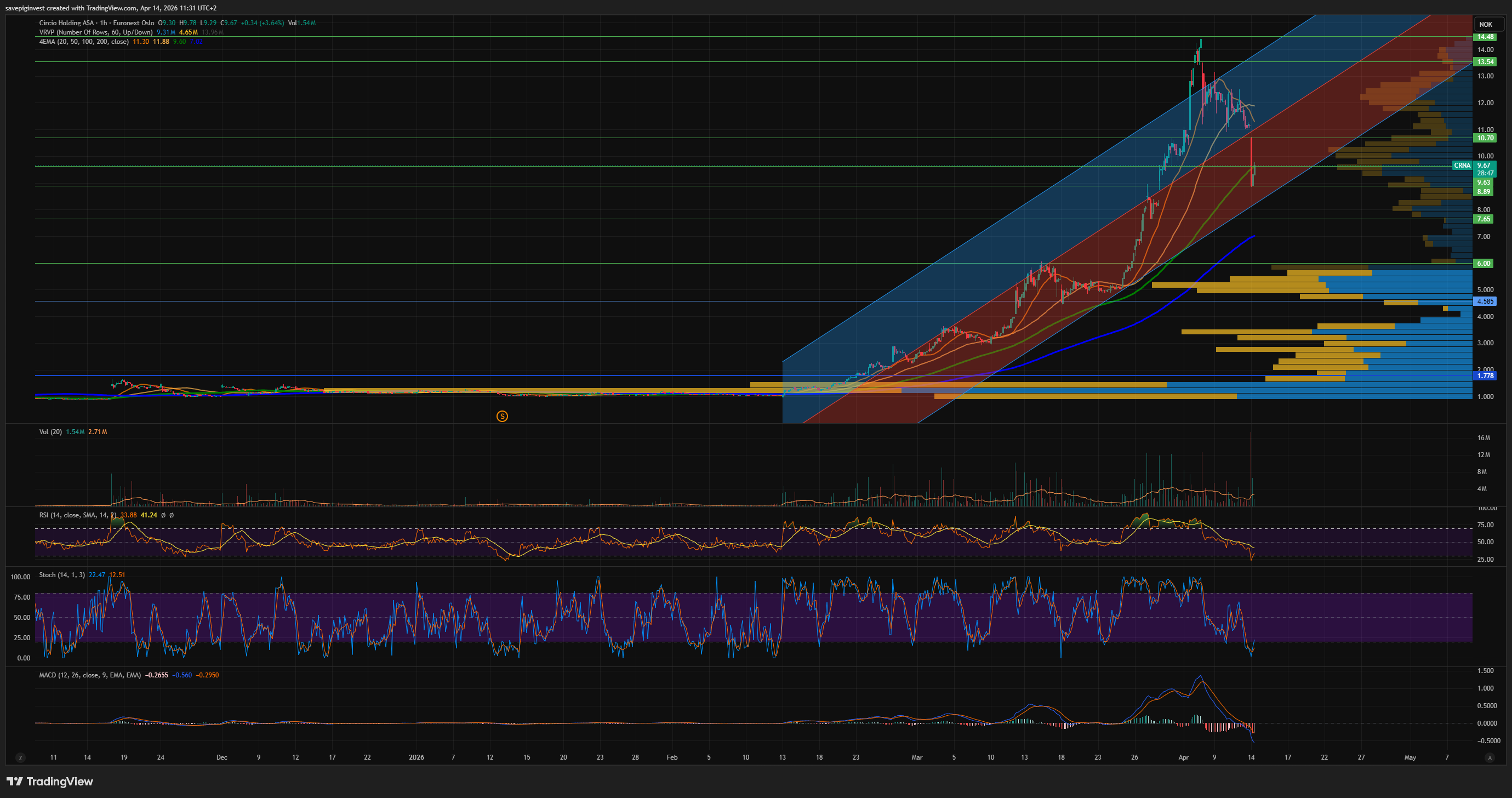The width and height of the screenshot is (1512, 798).
Task: Click the 1.778 blue price label
Action: [x=1485, y=376]
